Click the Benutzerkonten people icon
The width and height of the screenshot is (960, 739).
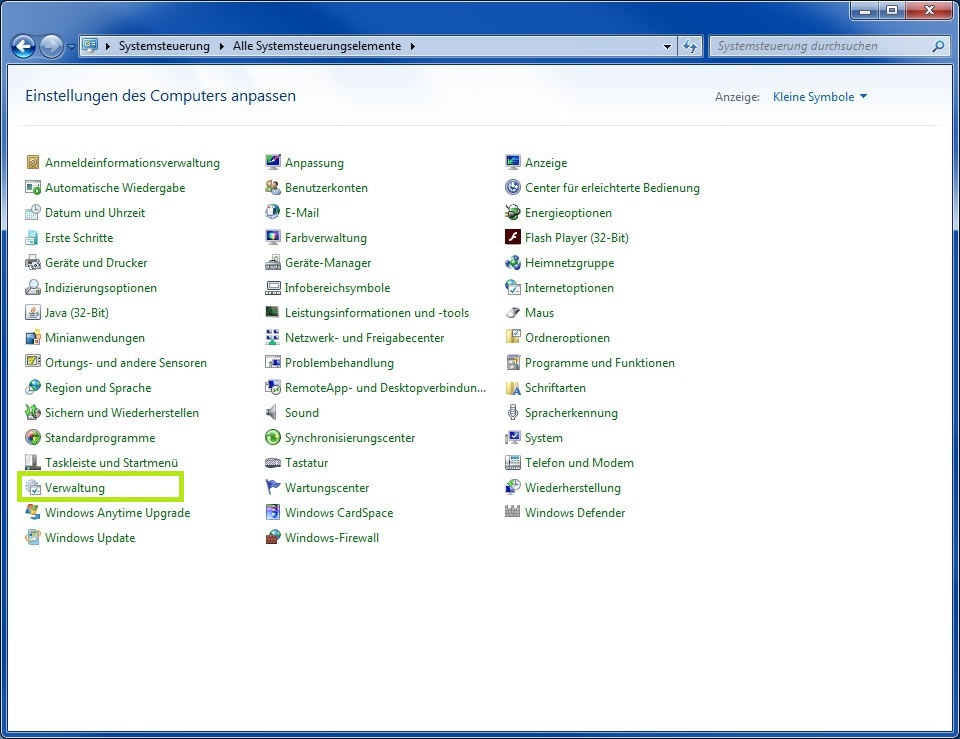point(272,187)
